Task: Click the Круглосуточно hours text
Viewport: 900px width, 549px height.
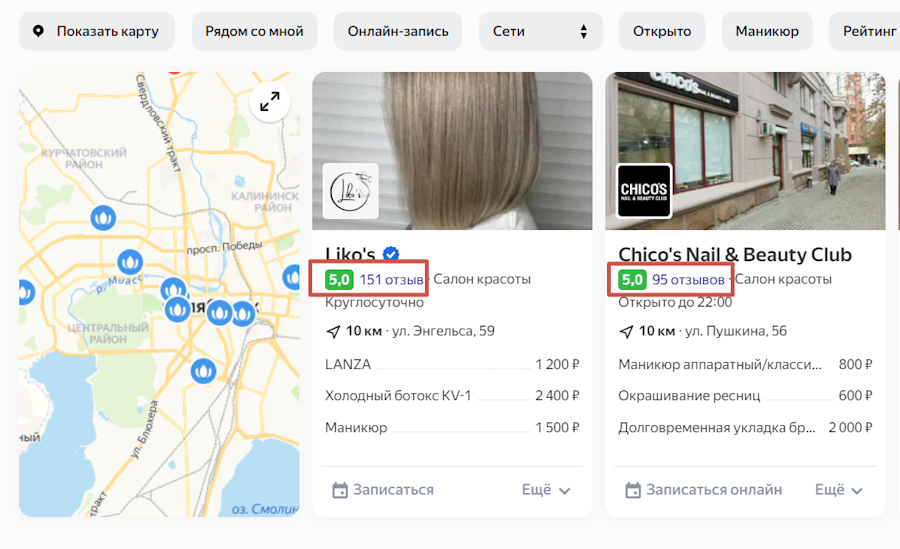Action: [374, 303]
